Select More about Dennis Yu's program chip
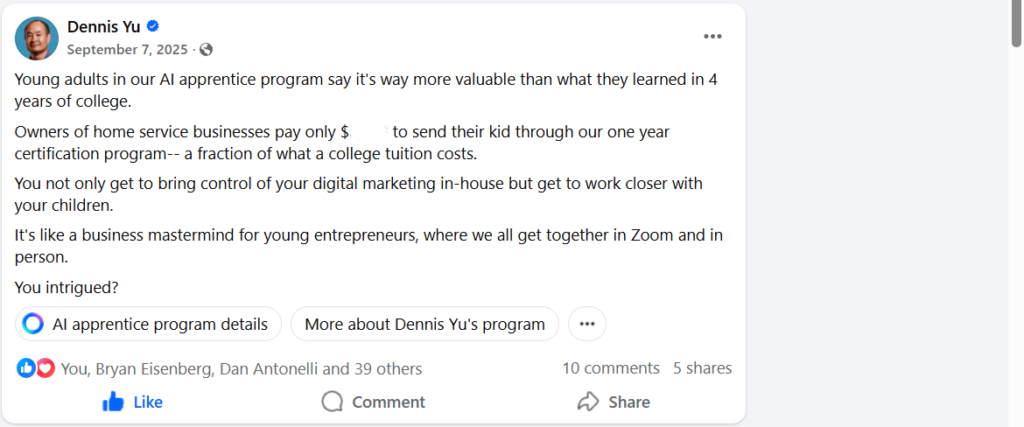 click(x=424, y=324)
